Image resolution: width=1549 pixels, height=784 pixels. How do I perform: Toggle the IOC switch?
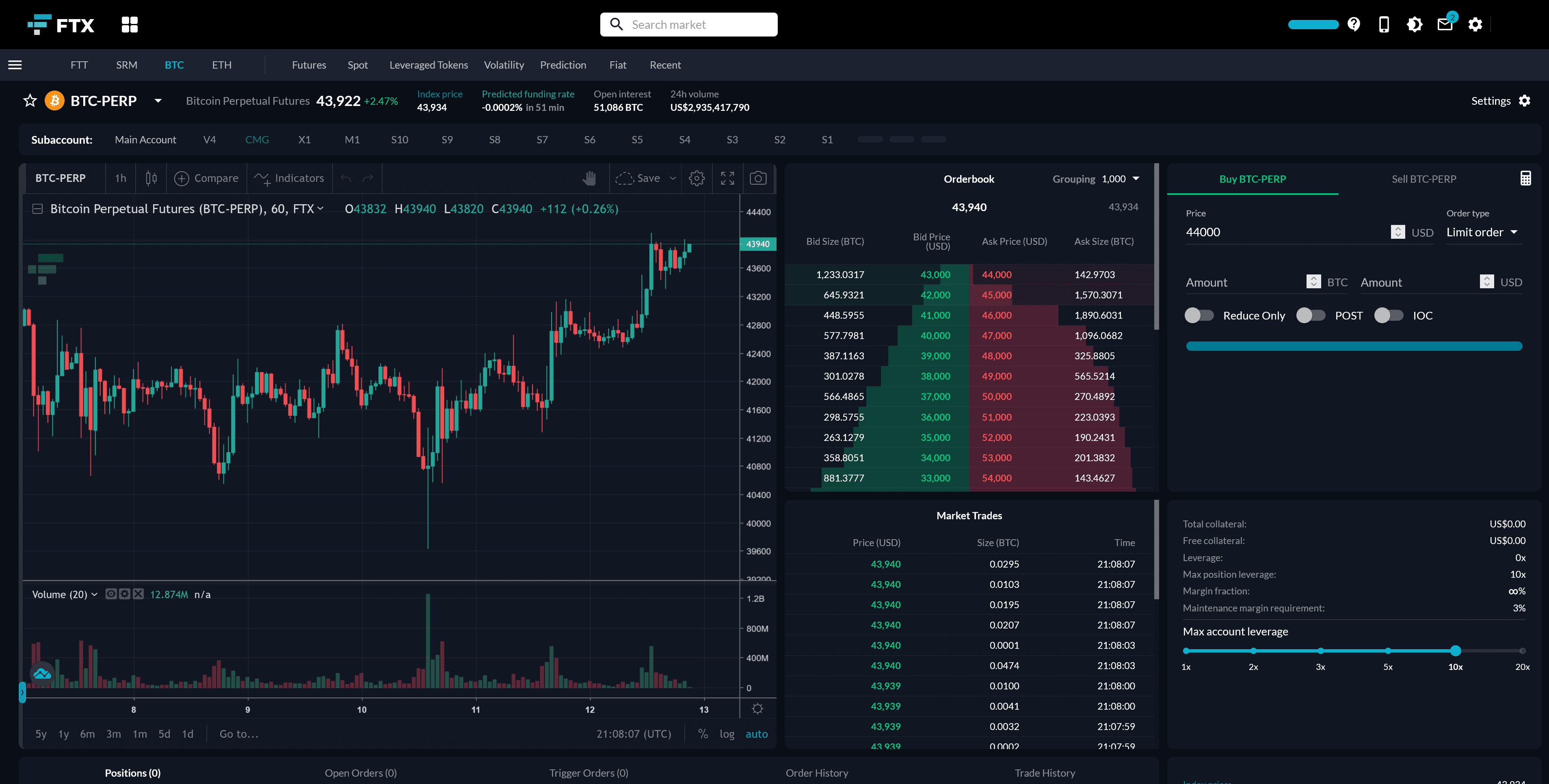tap(1389, 315)
